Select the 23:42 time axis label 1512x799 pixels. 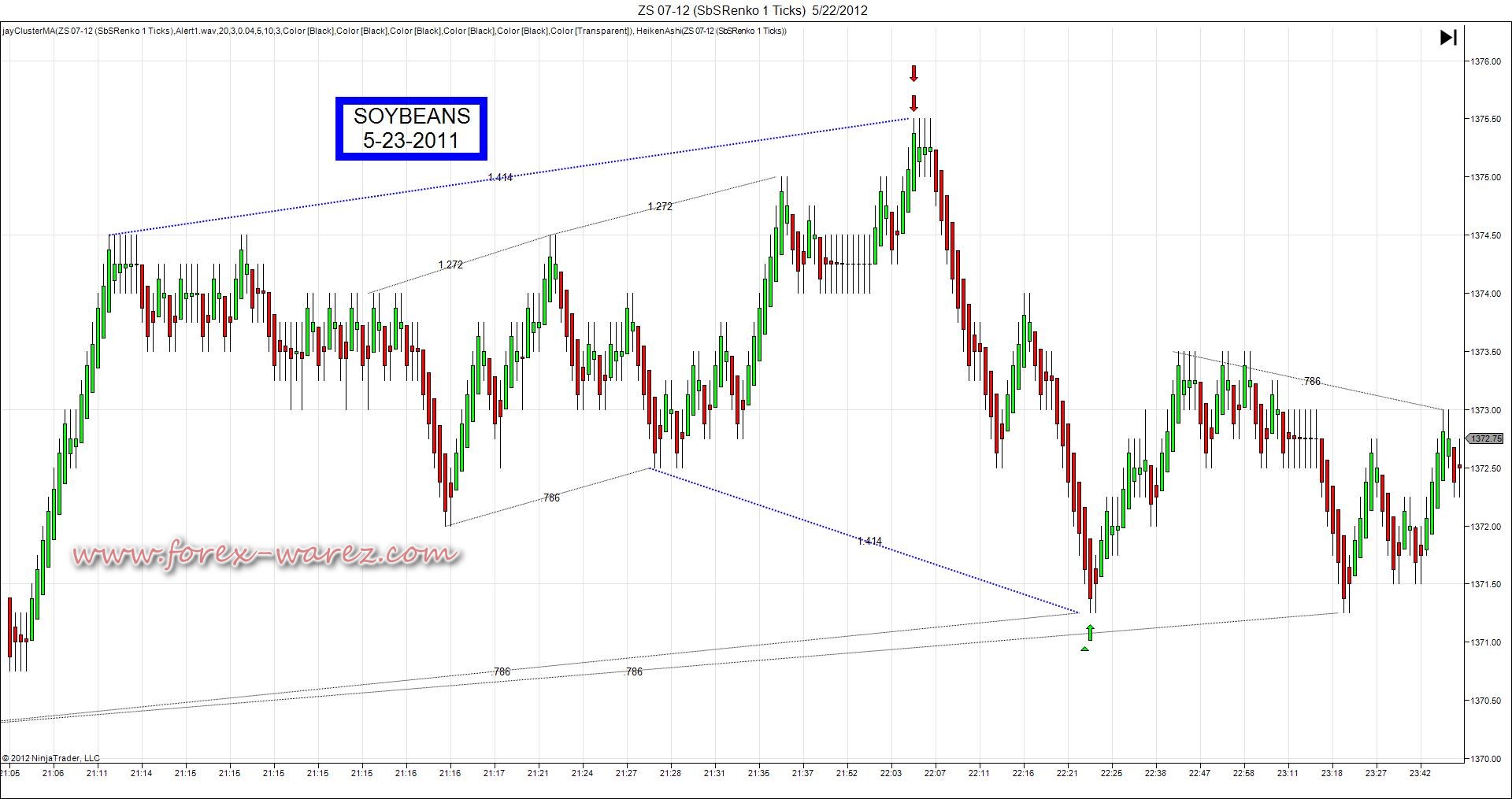[x=1420, y=773]
